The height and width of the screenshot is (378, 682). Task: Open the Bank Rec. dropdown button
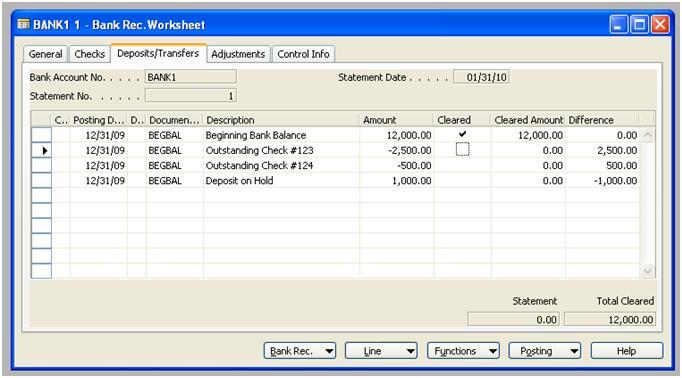click(x=300, y=351)
